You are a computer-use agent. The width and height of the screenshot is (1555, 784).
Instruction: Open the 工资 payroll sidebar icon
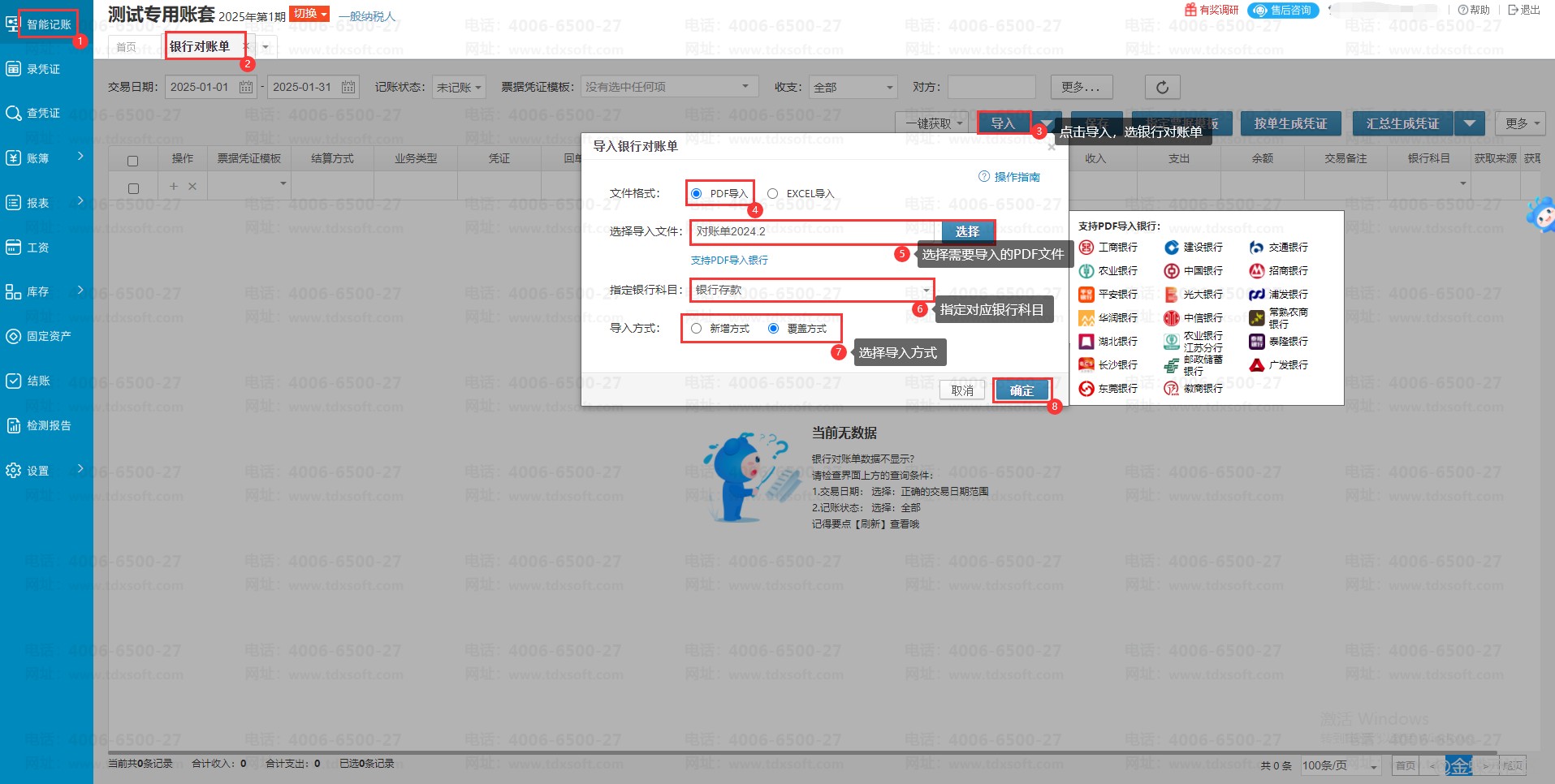click(x=14, y=247)
